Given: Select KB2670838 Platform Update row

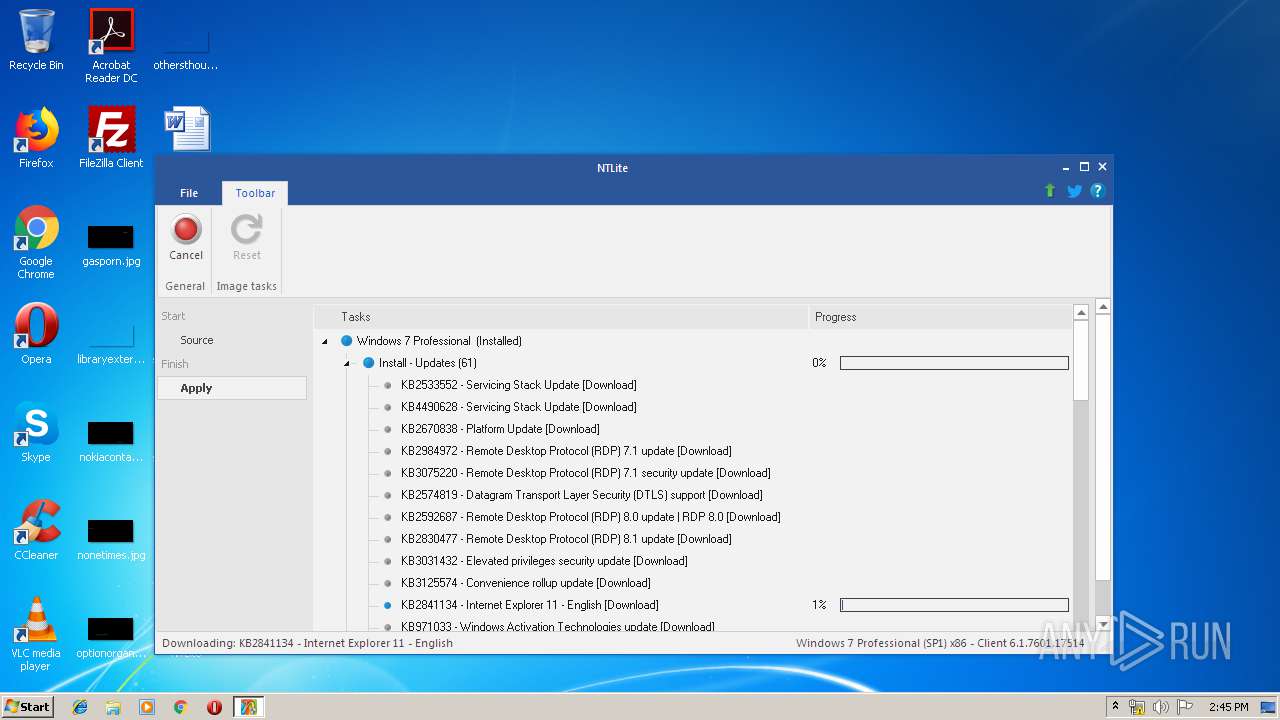Looking at the screenshot, I should point(500,429).
